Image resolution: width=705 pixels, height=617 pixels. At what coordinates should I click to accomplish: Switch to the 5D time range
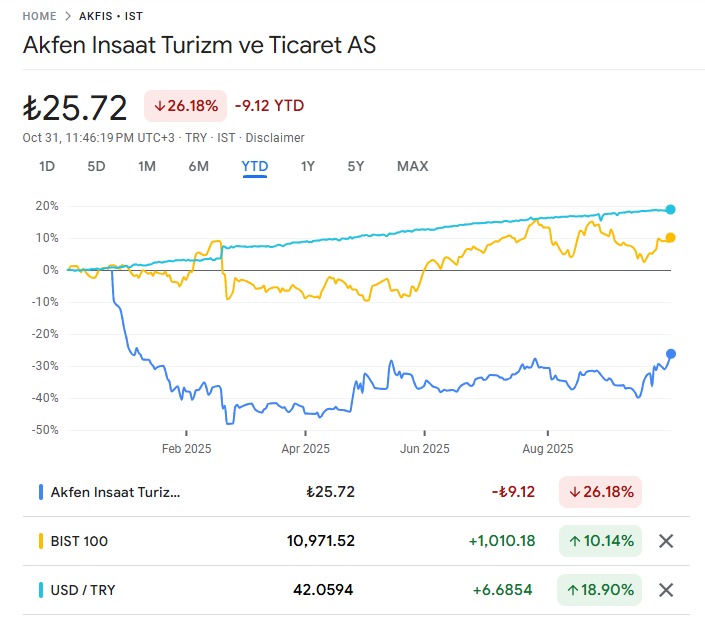pyautogui.click(x=96, y=166)
